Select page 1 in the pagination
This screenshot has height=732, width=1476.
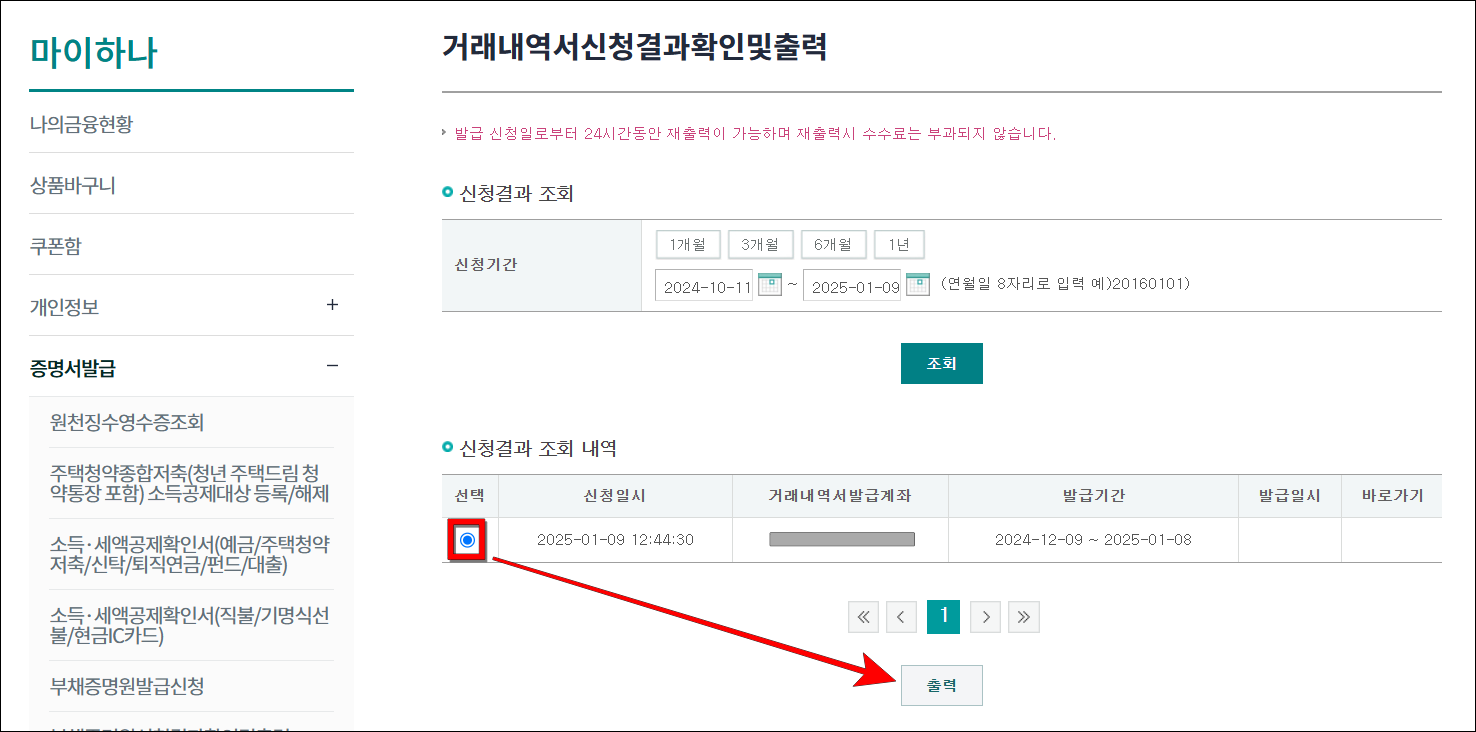tap(943, 616)
